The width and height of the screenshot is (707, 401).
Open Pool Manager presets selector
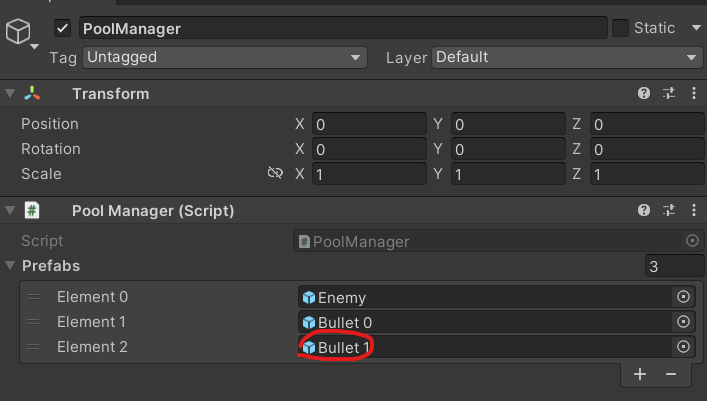[x=668, y=211]
